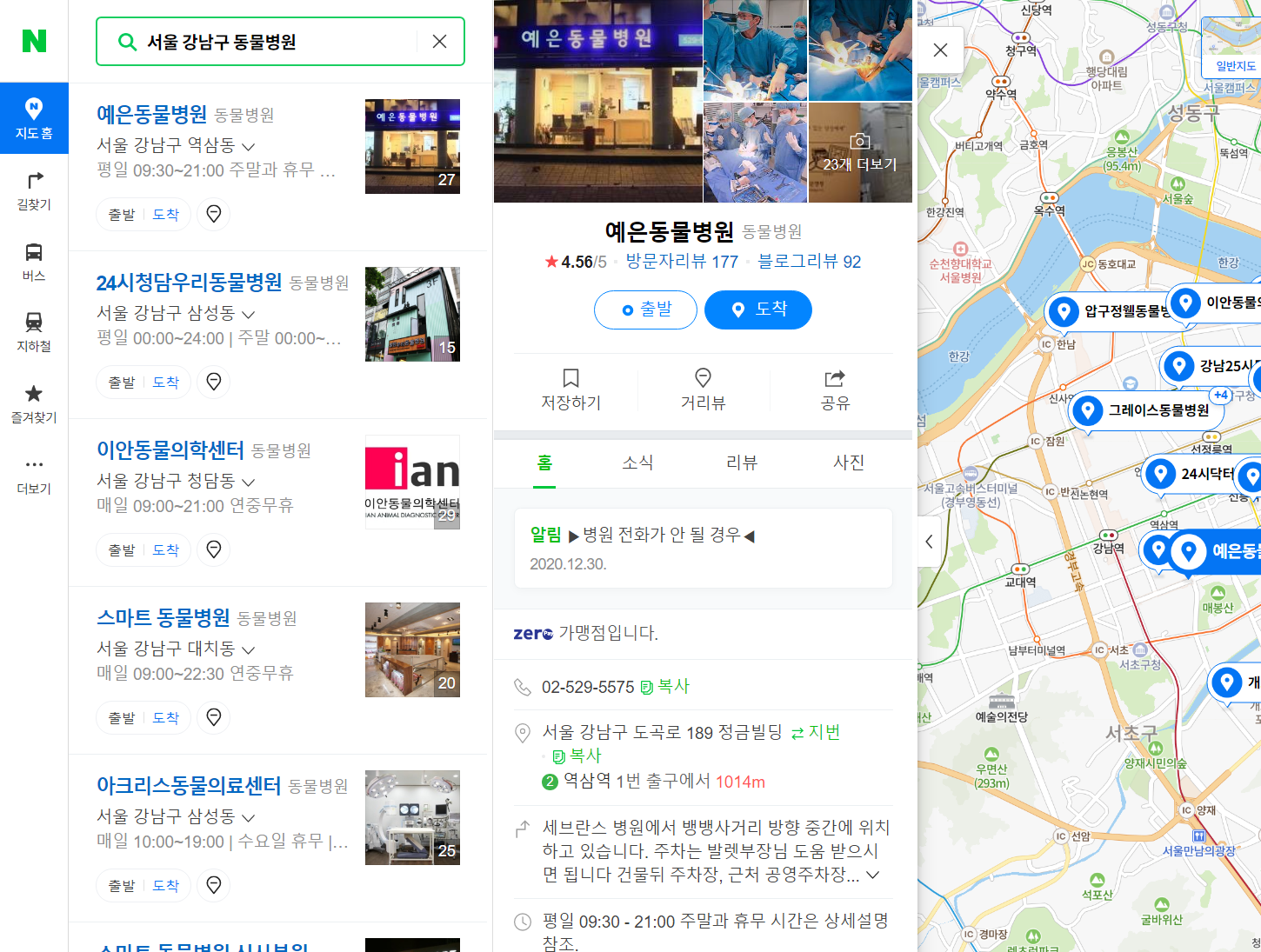Click phone number 02-529-5575
1261x952 pixels.
pyautogui.click(x=588, y=687)
